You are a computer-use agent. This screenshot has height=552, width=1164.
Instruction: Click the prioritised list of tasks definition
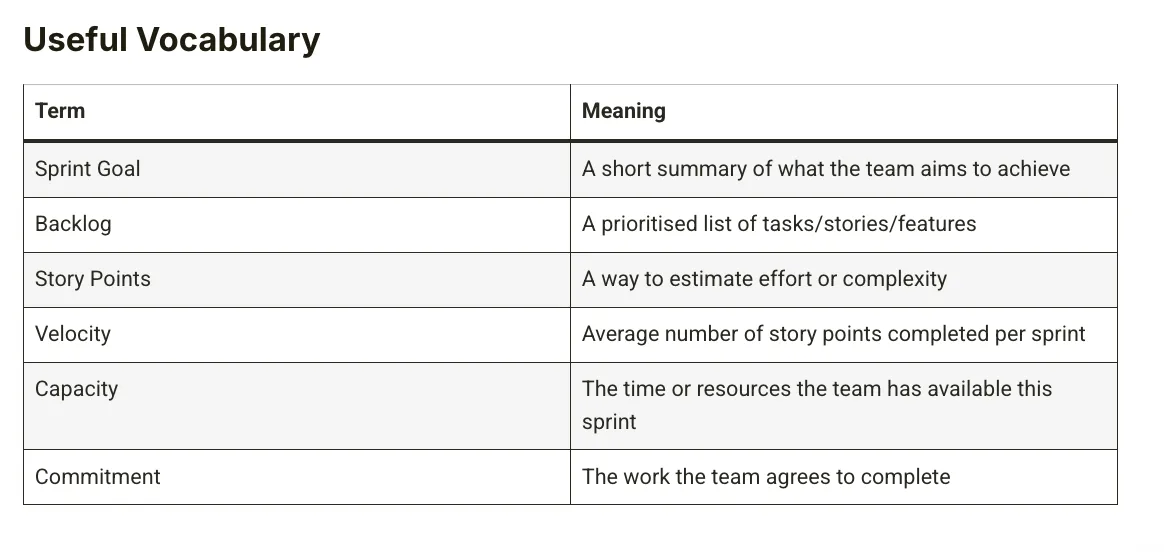pos(779,224)
